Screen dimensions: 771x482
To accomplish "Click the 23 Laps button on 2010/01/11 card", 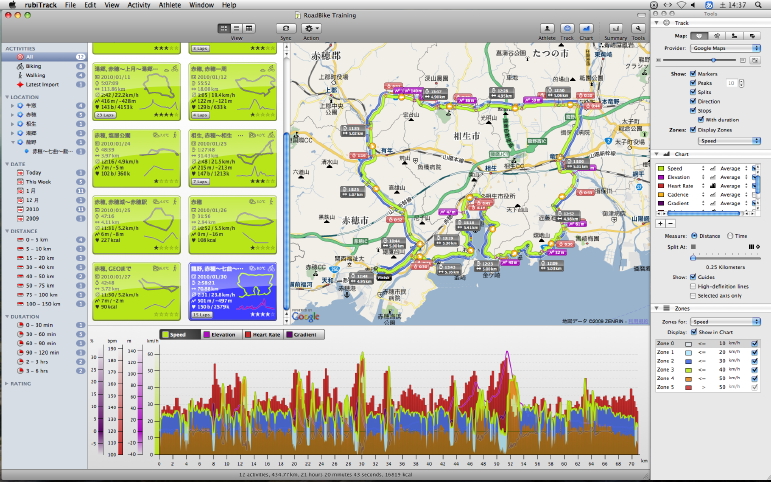I will pos(105,115).
